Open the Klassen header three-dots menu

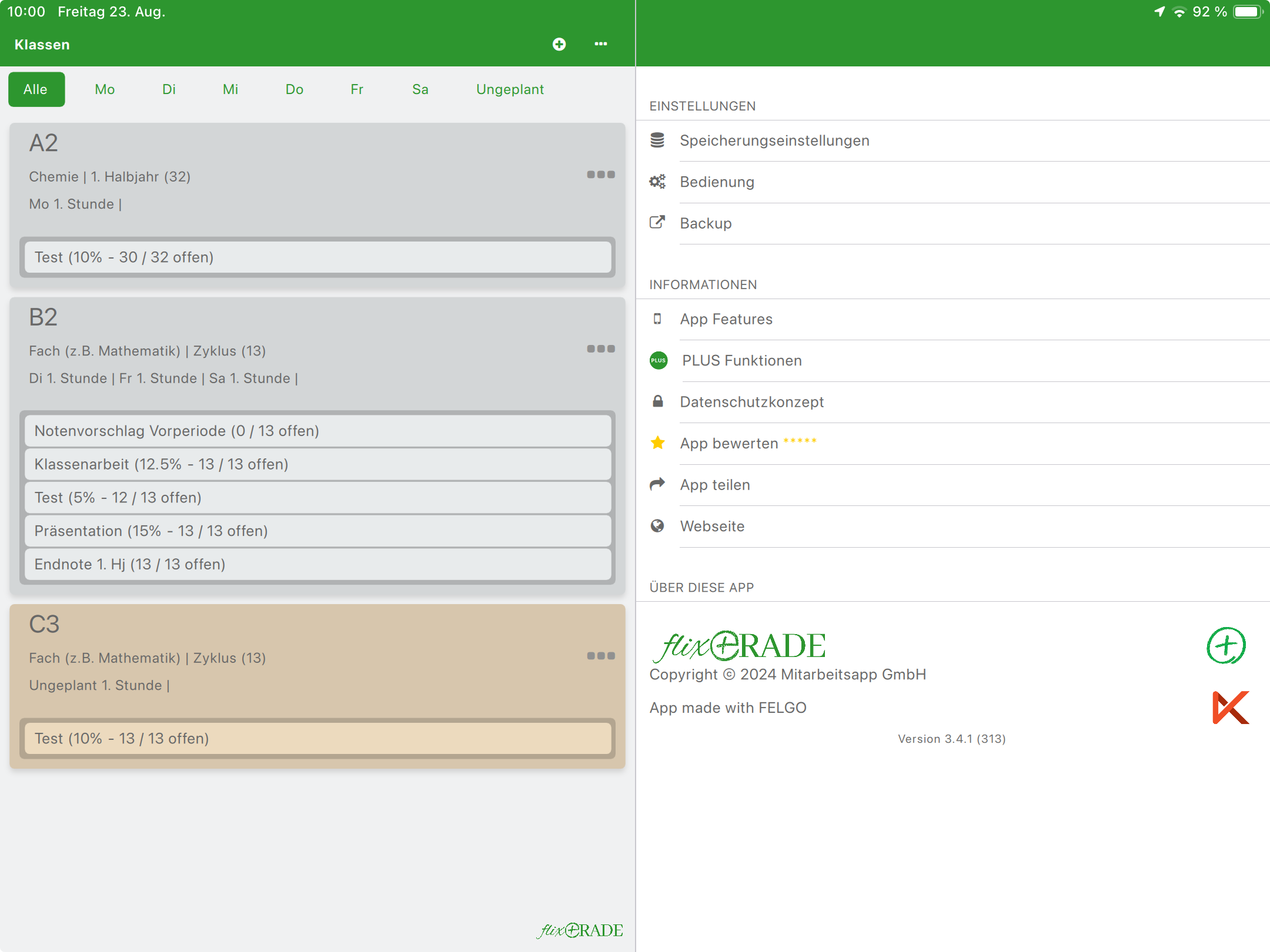pyautogui.click(x=600, y=45)
